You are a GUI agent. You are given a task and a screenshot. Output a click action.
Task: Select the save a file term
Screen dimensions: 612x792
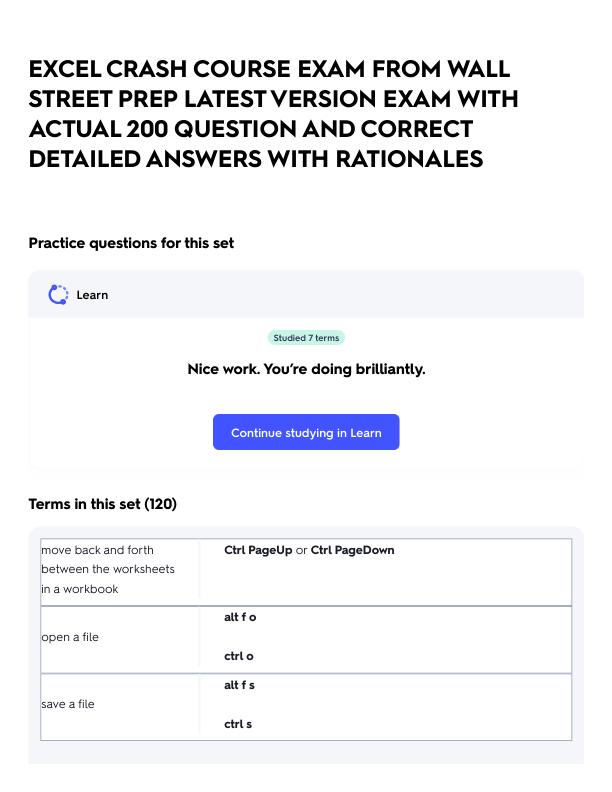click(68, 704)
